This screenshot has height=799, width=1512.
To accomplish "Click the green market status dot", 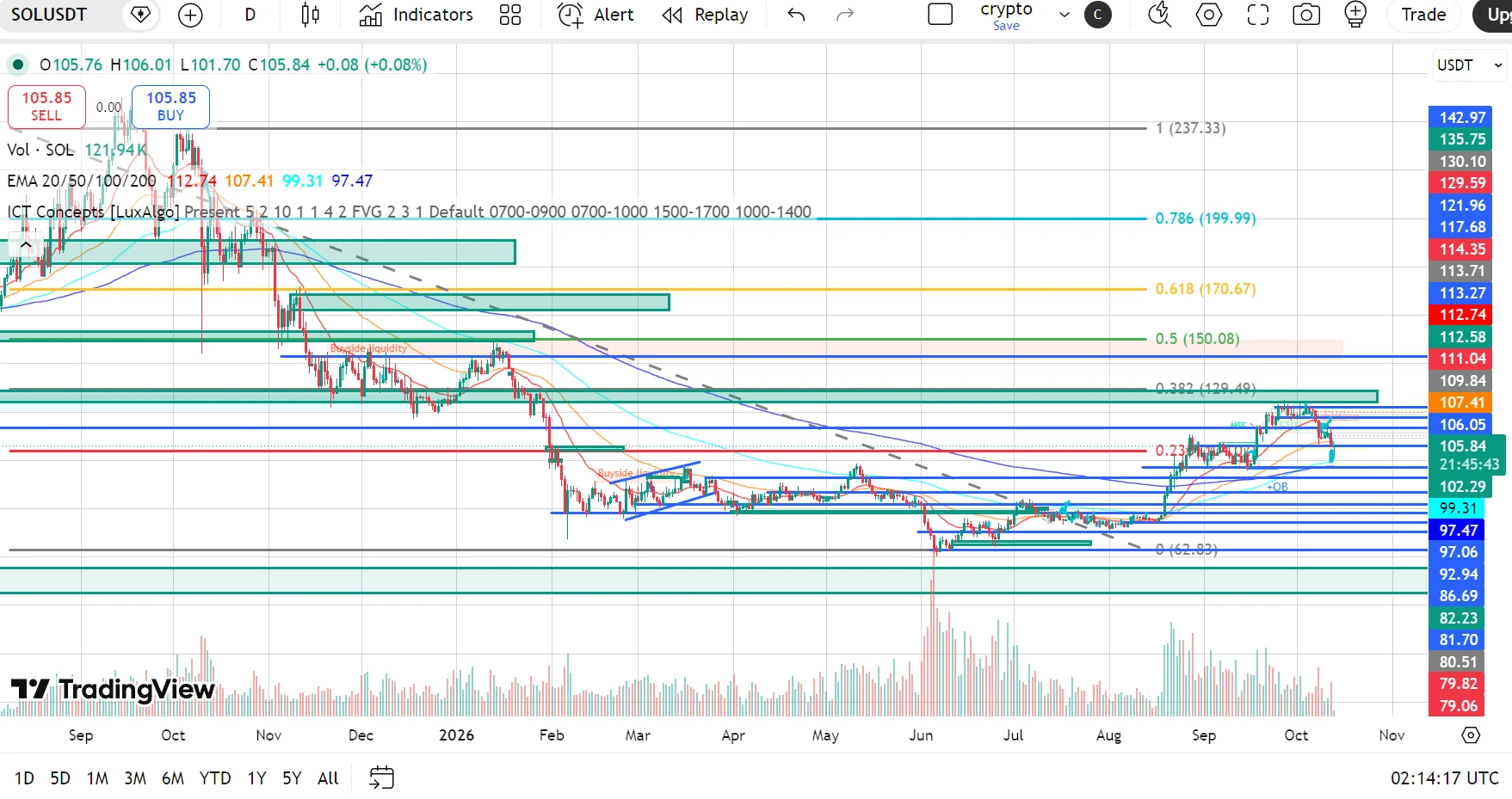I will click(18, 65).
